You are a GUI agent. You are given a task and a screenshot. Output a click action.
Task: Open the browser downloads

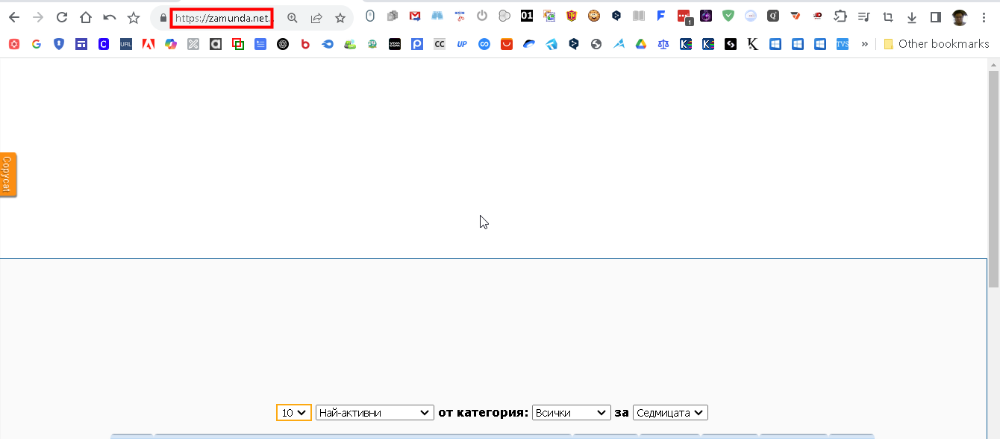(x=912, y=18)
